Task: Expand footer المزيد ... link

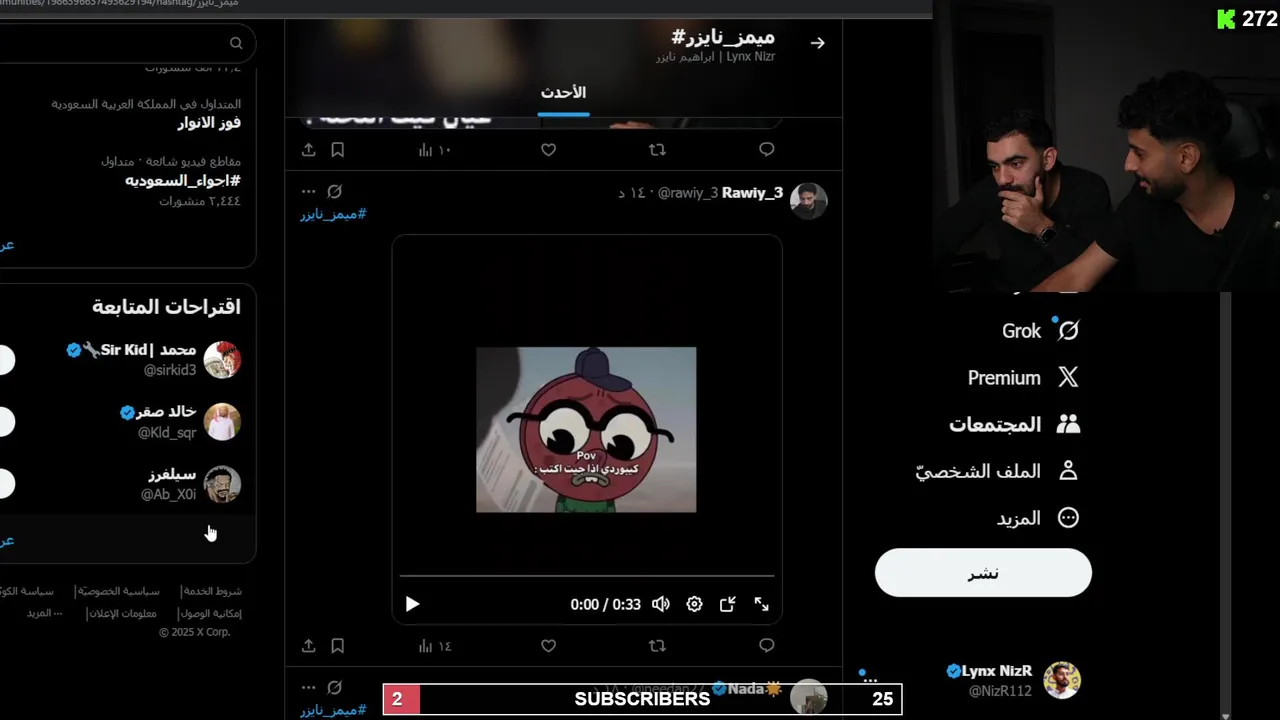Action: (x=44, y=613)
